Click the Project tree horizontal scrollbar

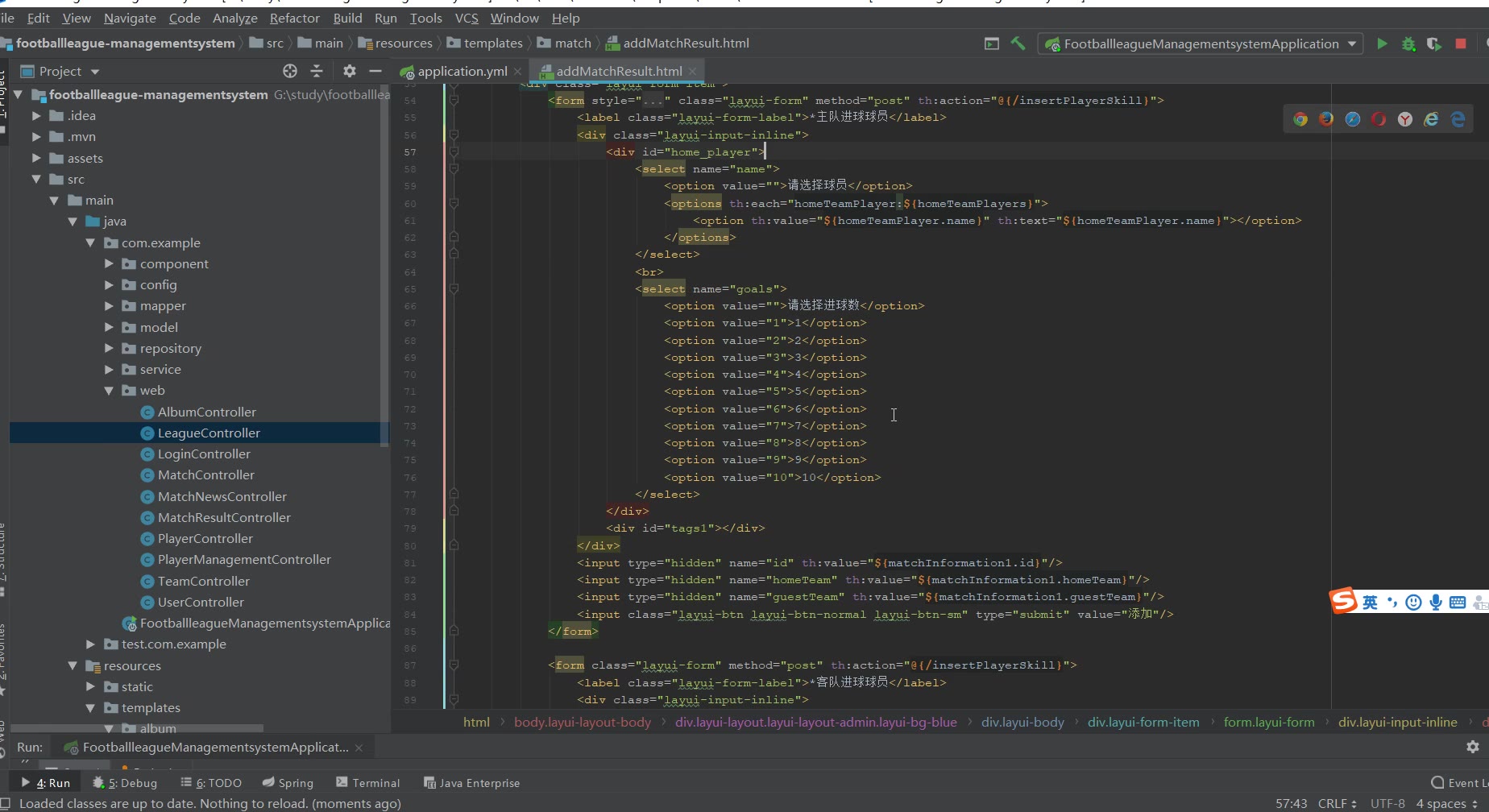pyautogui.click(x=137, y=728)
